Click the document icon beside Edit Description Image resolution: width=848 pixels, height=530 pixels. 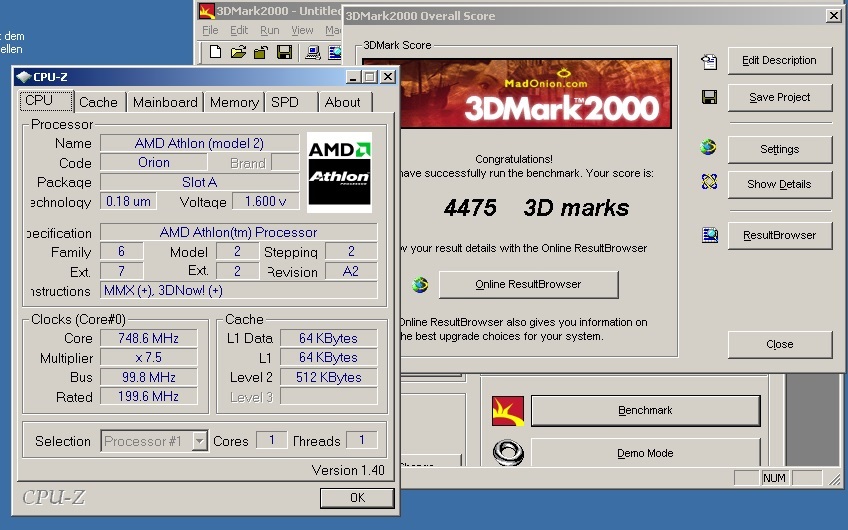709,62
